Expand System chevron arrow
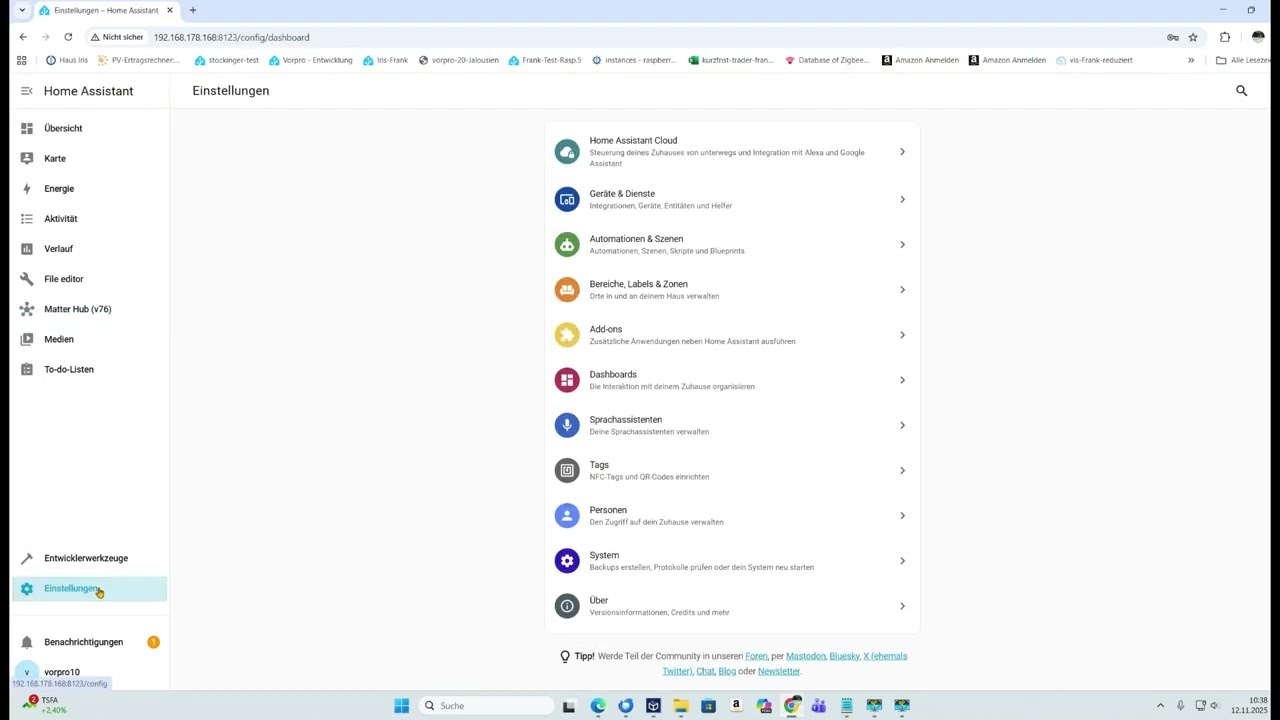The height and width of the screenshot is (720, 1280). (902, 560)
